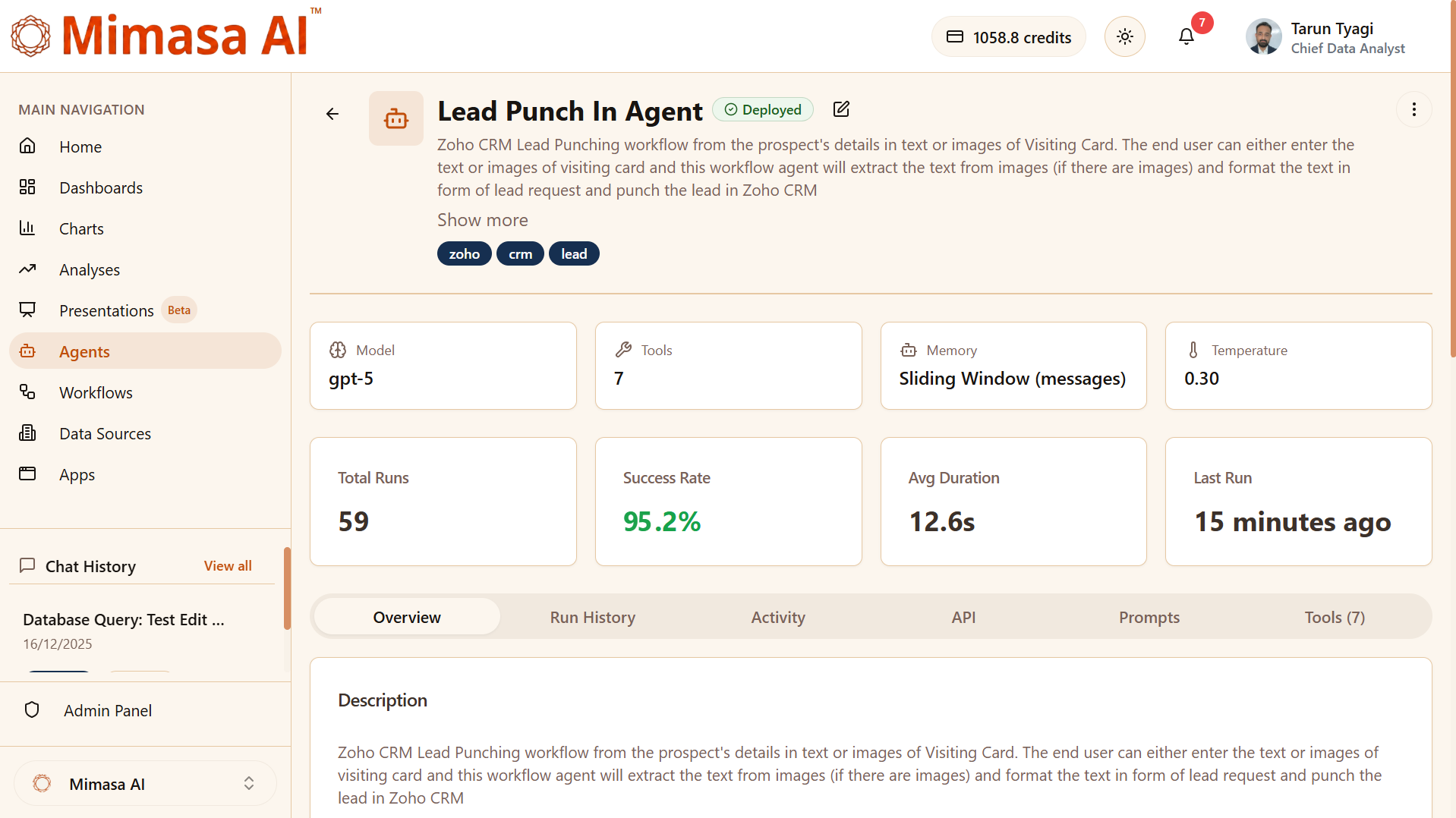Toggle the light/dark theme sun button

point(1125,36)
